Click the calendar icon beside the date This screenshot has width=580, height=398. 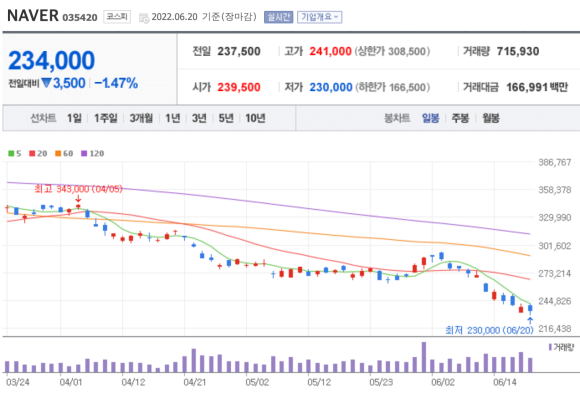coord(144,17)
